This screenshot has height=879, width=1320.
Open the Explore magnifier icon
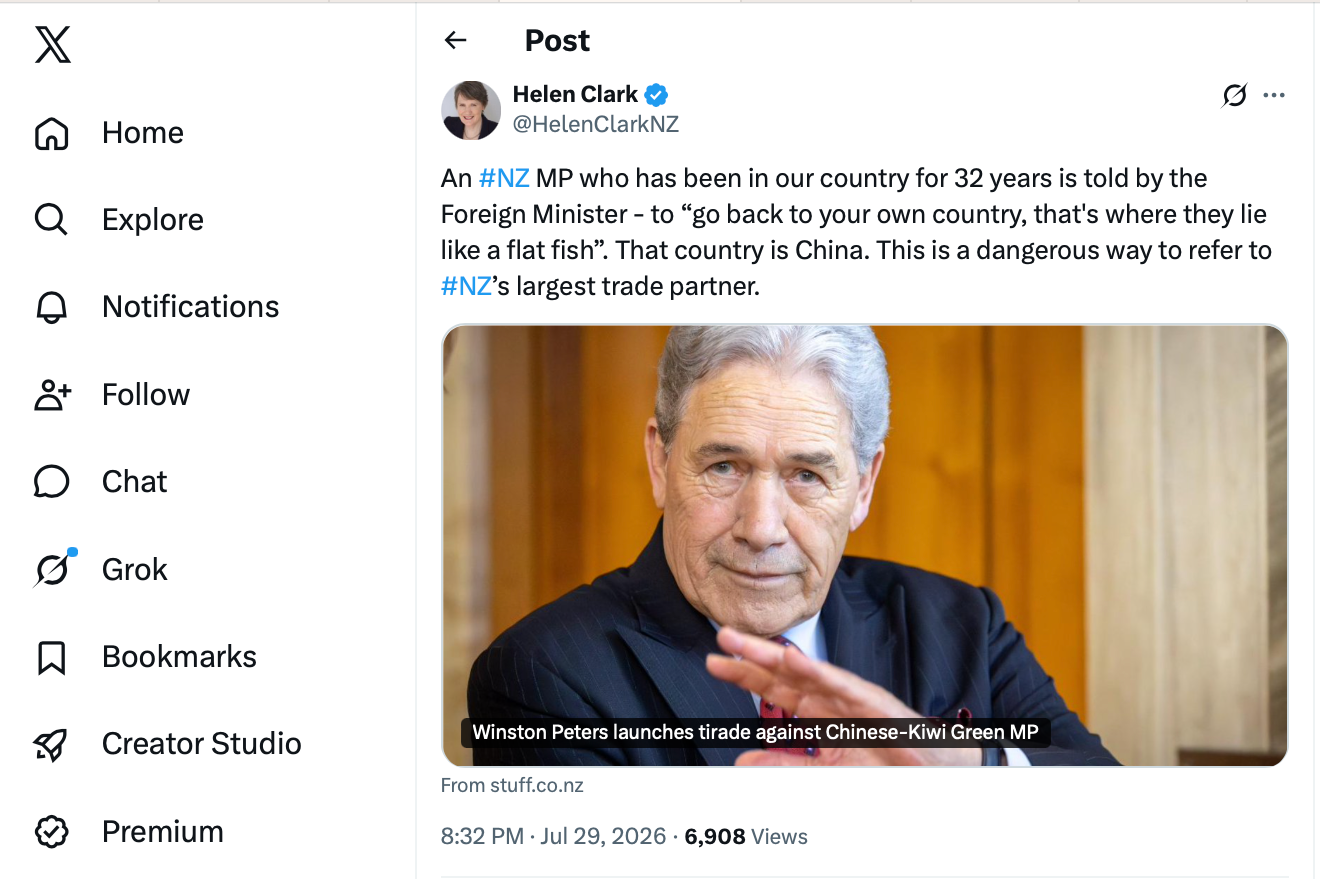(52, 220)
